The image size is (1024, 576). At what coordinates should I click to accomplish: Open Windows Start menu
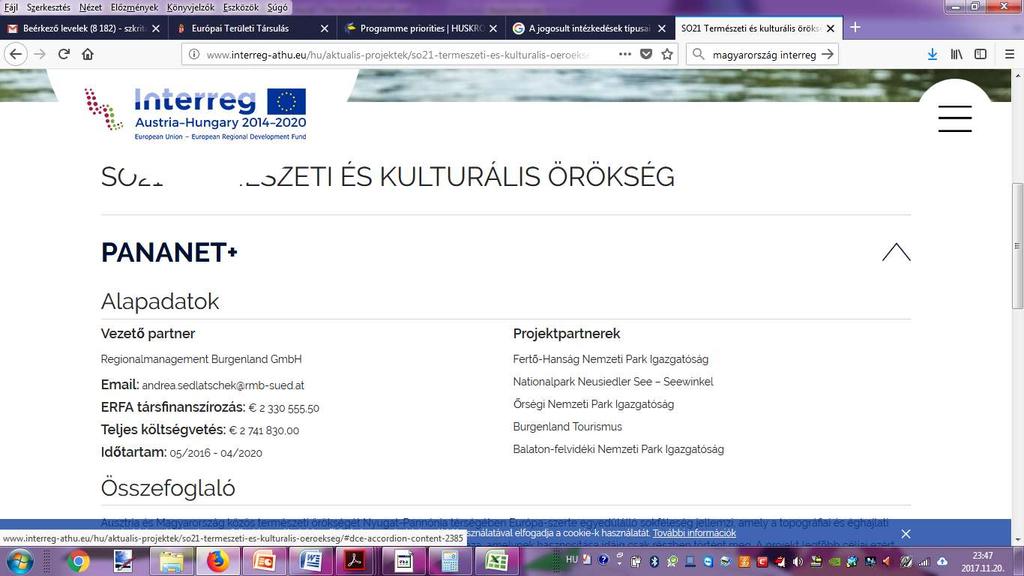pyautogui.click(x=20, y=561)
